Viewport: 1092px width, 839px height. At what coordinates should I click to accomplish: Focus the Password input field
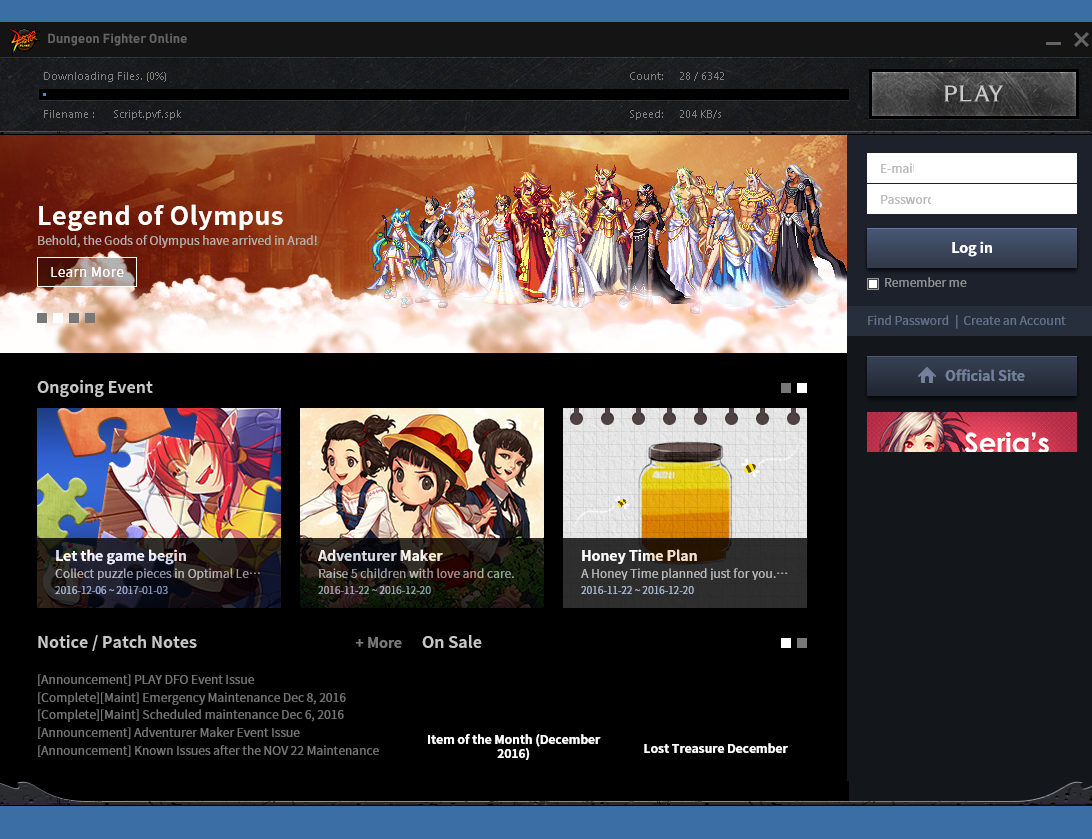click(972, 199)
